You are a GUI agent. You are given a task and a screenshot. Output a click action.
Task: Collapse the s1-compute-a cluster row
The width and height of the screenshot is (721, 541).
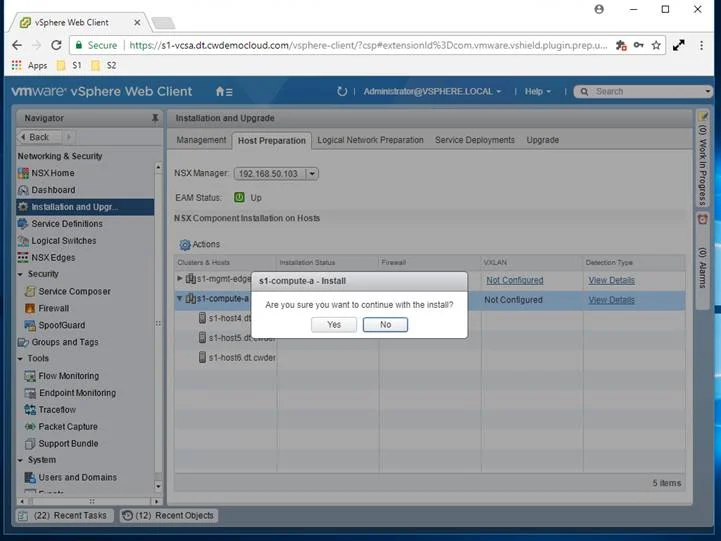click(x=180, y=298)
